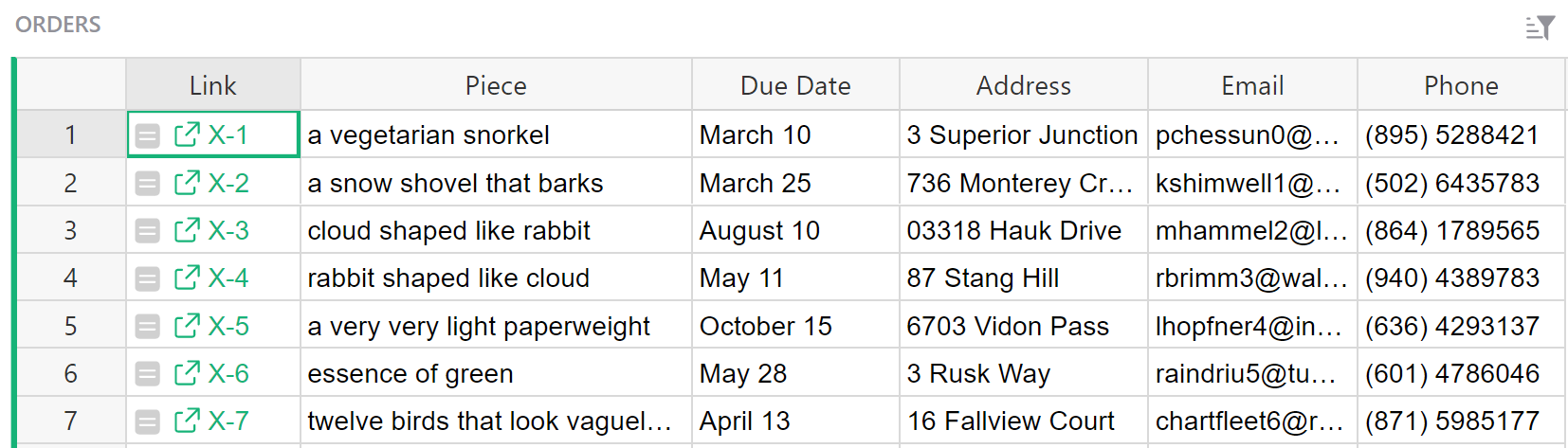Screen dimensions: 1568x448
Task: Click the 'essence of green' cell
Action: pos(410,373)
